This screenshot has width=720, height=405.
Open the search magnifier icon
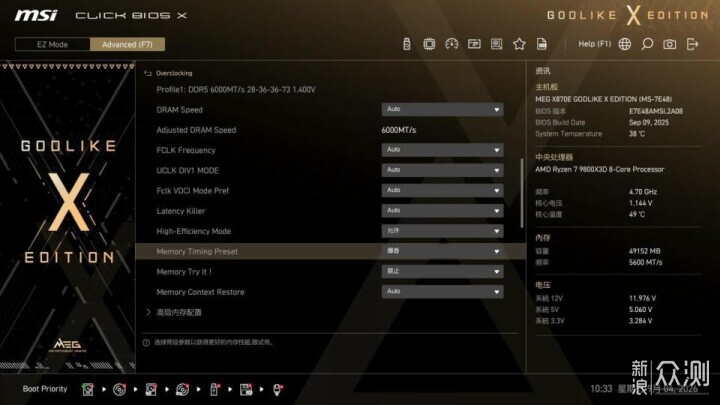647,44
